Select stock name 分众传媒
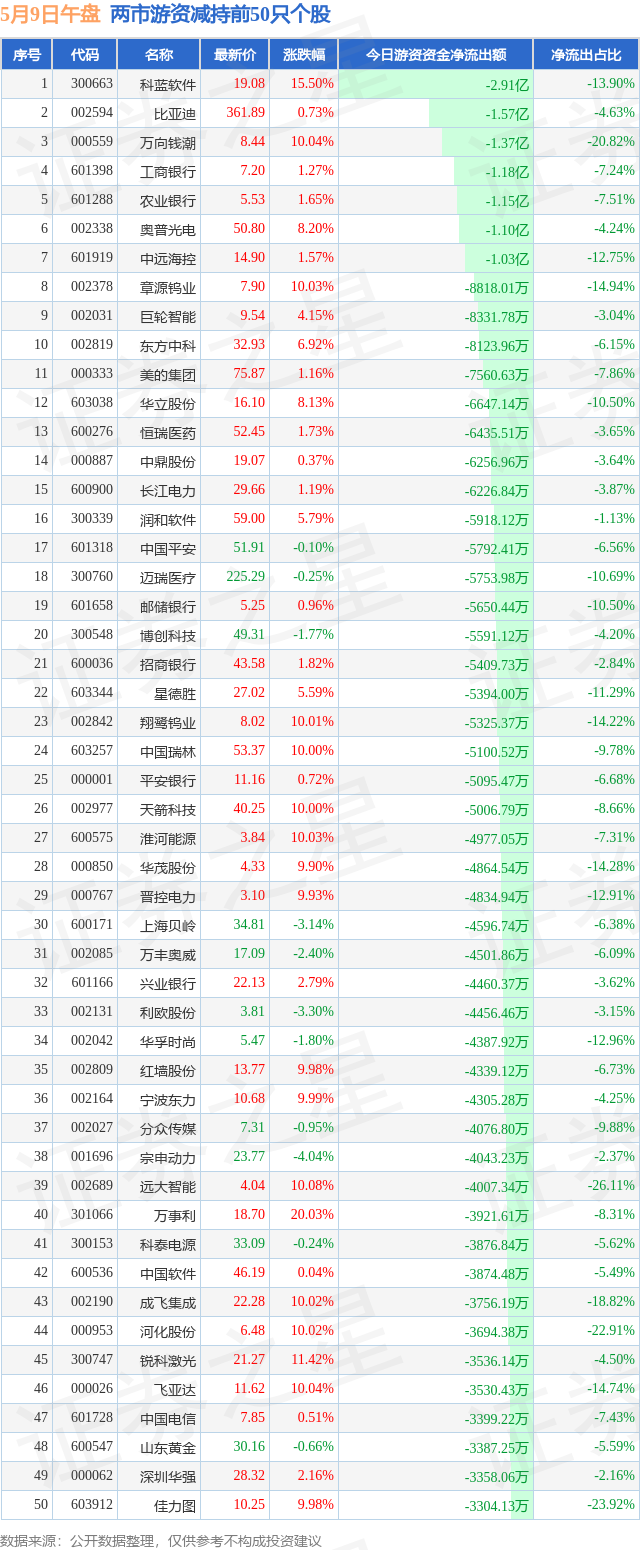Viewport: 640px width, 1550px height. [x=168, y=1128]
